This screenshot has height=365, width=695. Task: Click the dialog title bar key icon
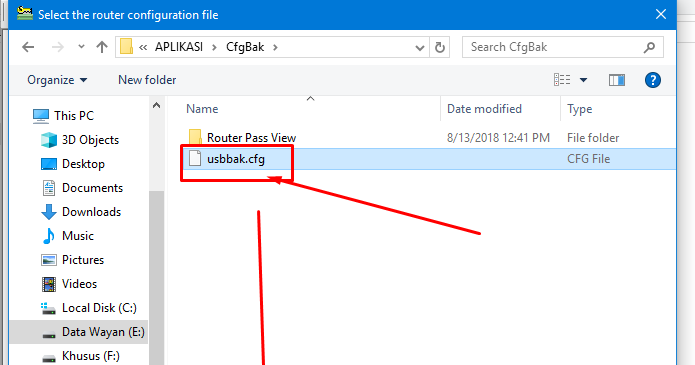click(x=25, y=14)
